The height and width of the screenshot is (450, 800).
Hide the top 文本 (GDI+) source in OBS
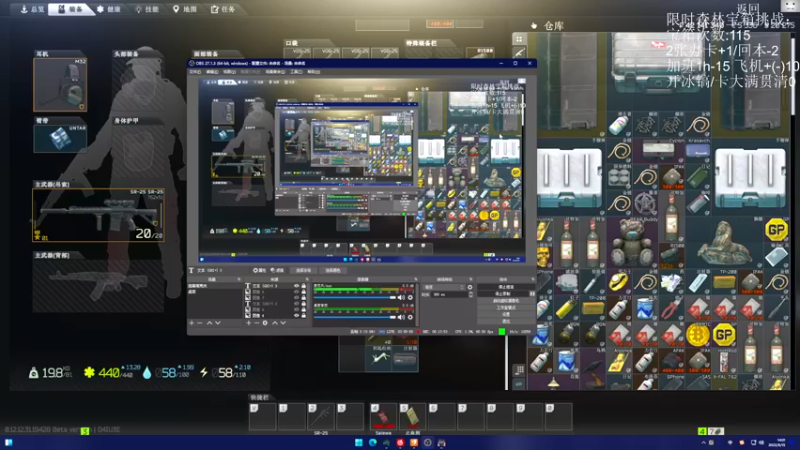[296, 286]
